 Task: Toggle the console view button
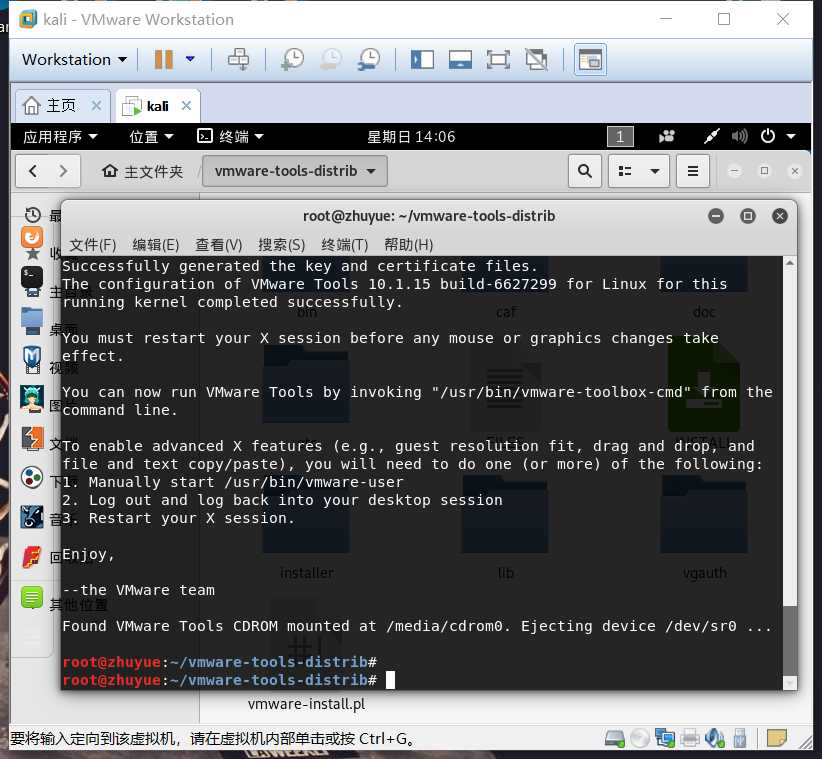(x=590, y=60)
